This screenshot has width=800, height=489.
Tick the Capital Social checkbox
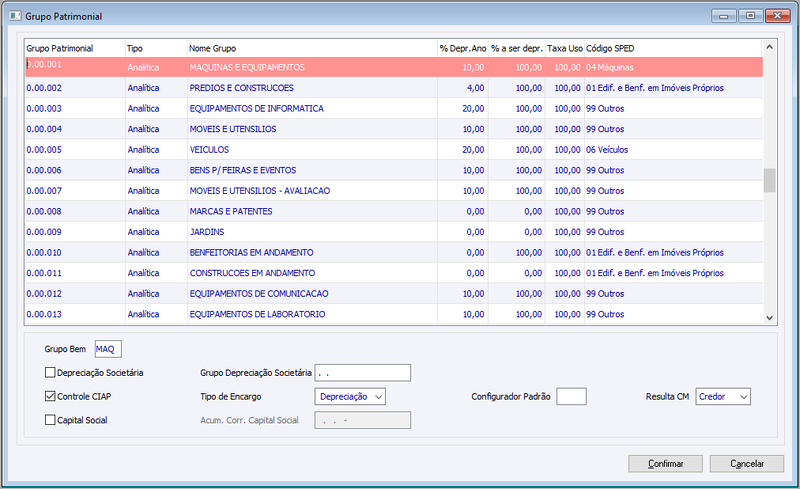[x=50, y=420]
